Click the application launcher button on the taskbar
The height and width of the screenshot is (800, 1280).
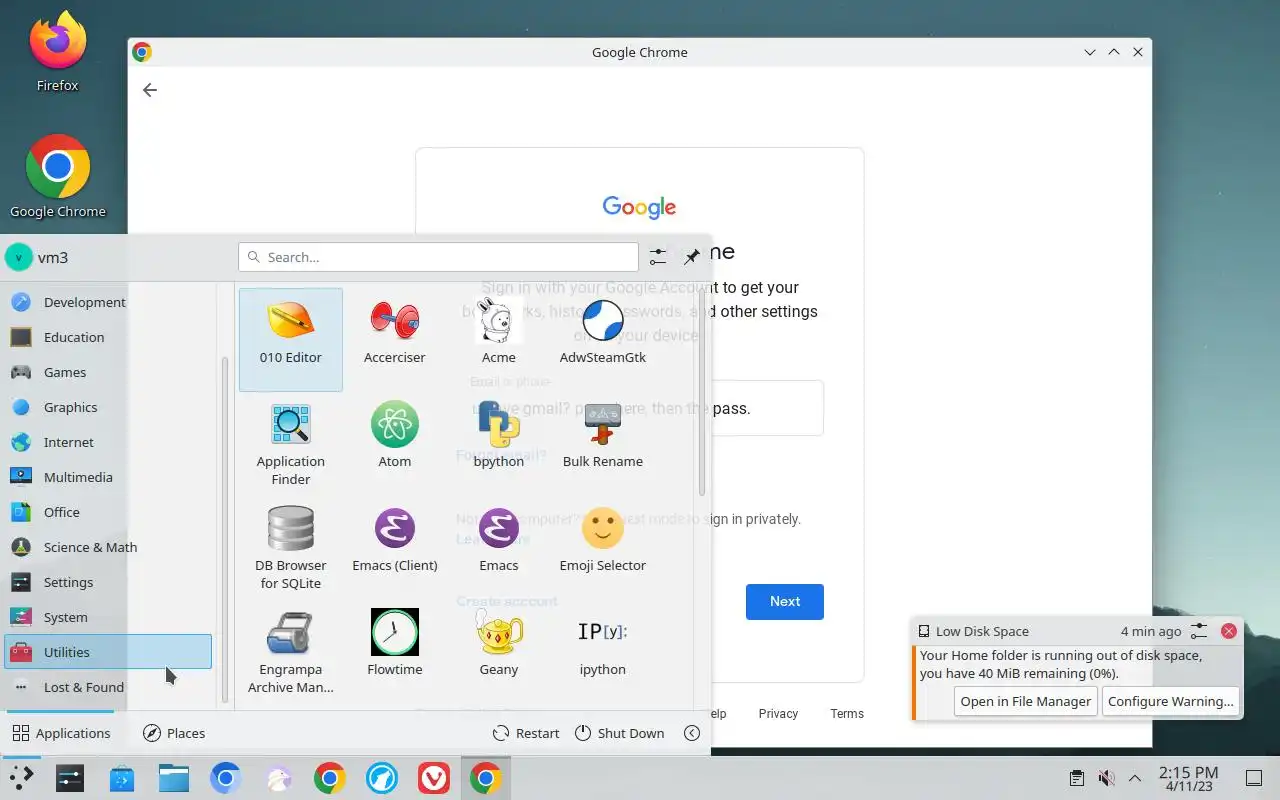(x=20, y=778)
